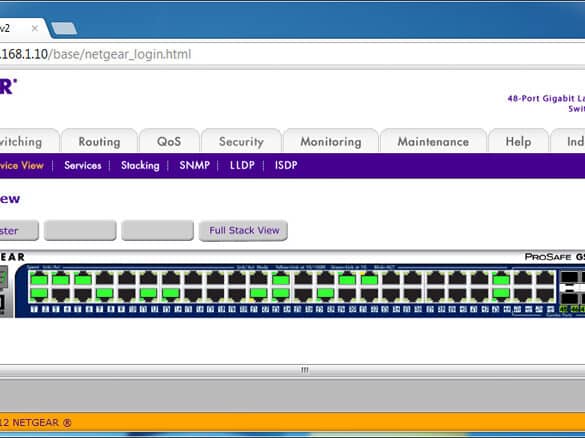Open the Stacking submenu item
The height and width of the screenshot is (438, 585).
[140, 165]
